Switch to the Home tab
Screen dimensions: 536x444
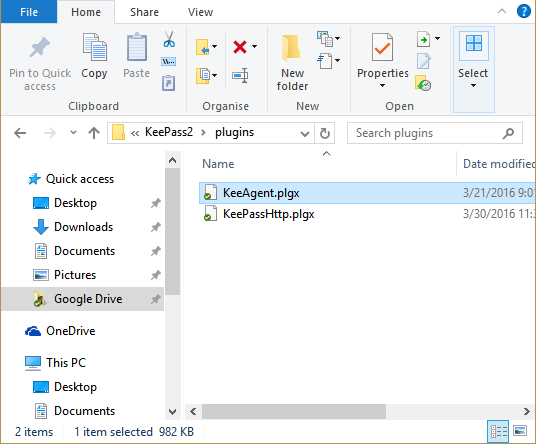86,12
